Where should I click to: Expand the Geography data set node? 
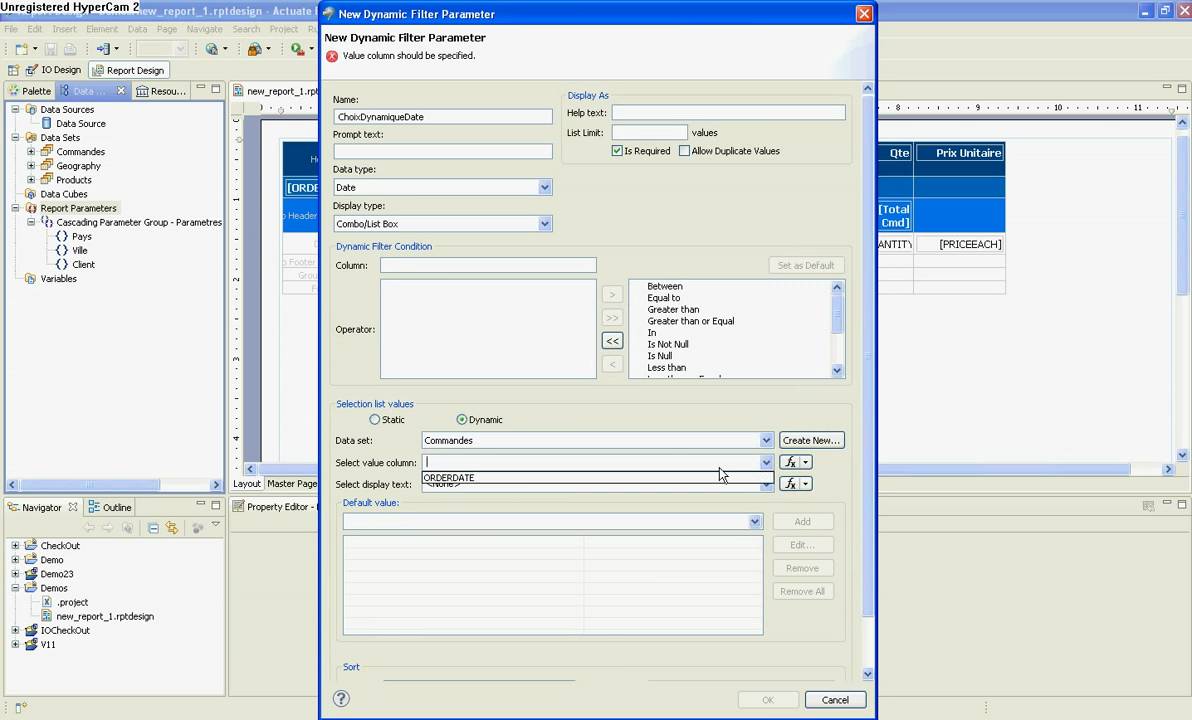pyautogui.click(x=31, y=166)
